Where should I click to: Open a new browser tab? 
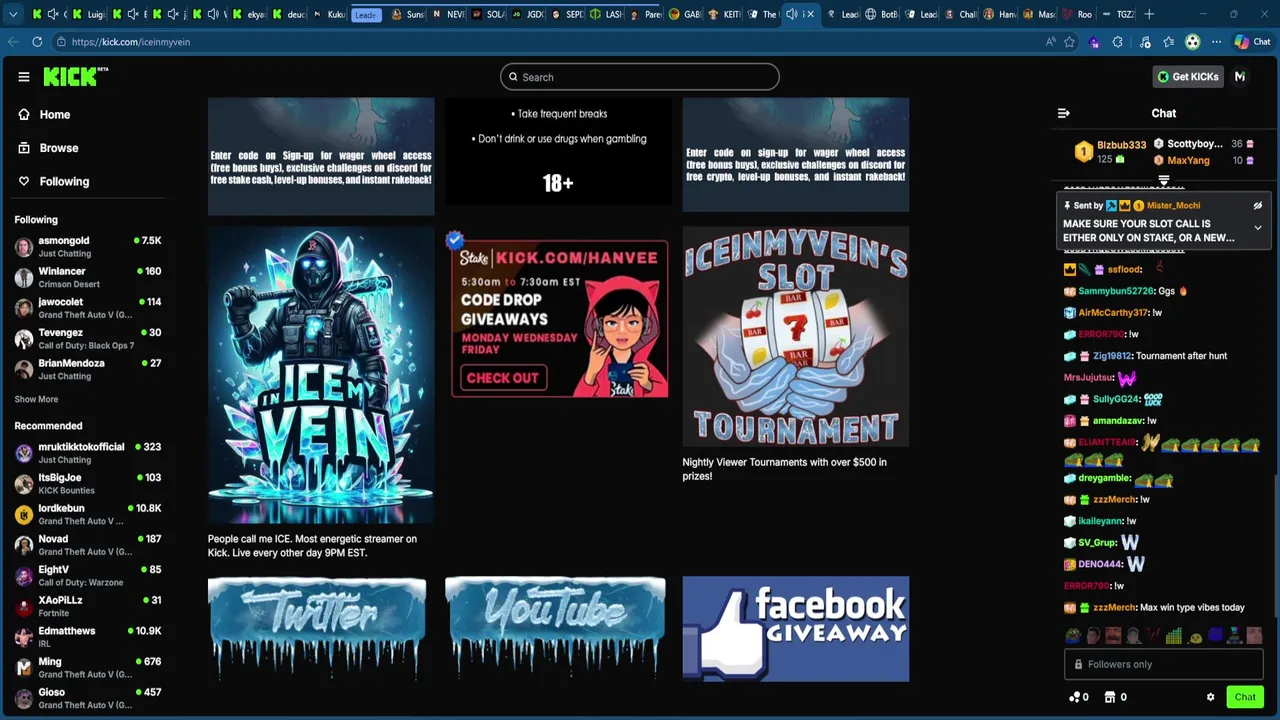[x=1149, y=14]
